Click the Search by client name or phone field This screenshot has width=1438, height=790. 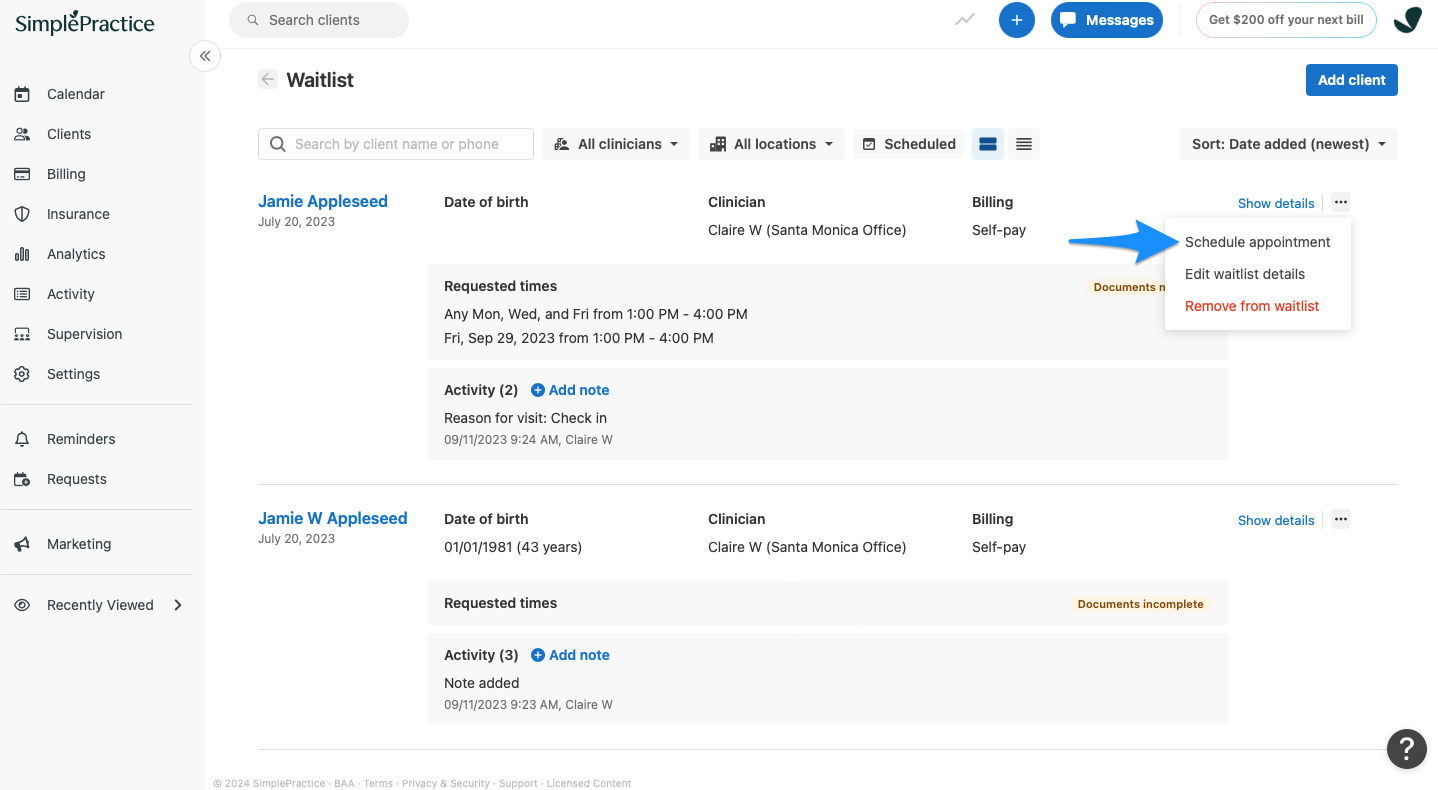point(396,144)
